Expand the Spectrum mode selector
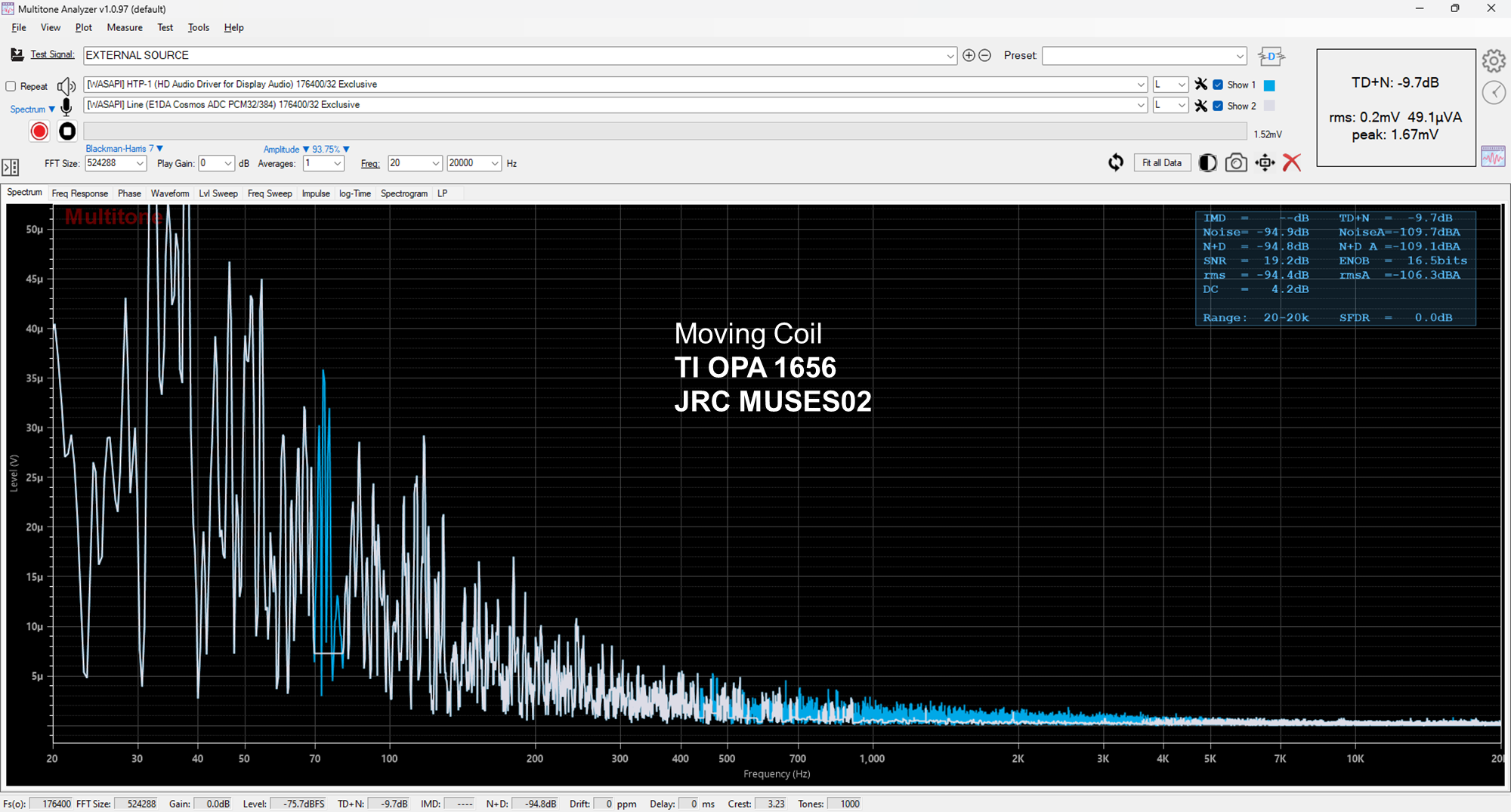 (32, 110)
